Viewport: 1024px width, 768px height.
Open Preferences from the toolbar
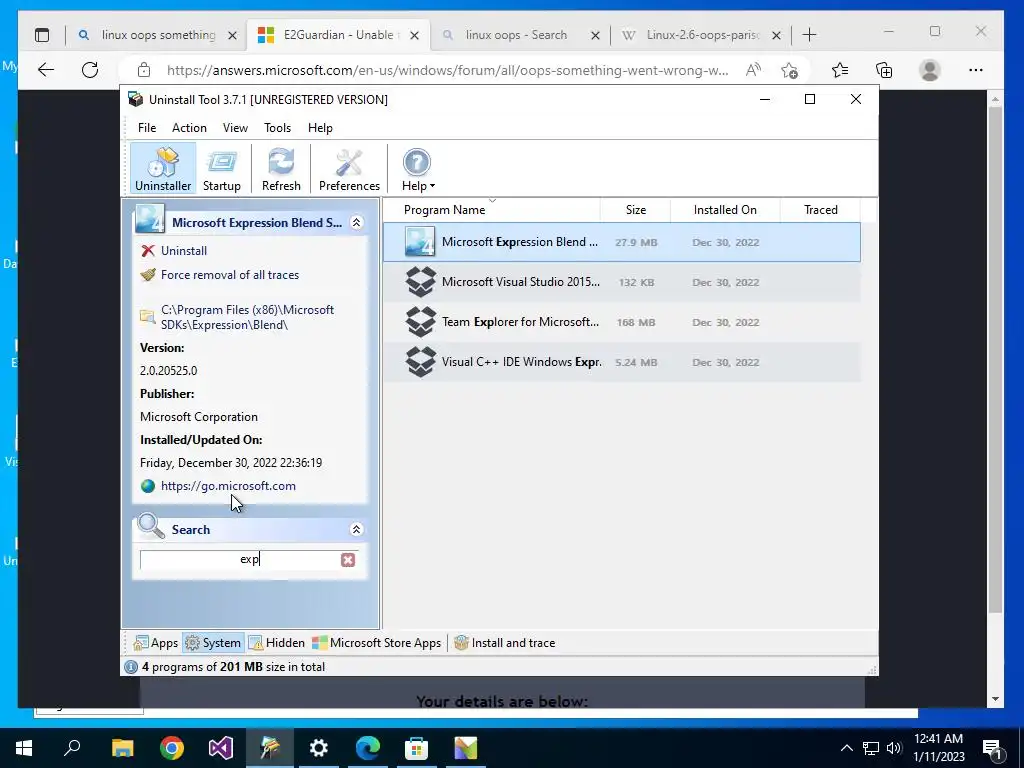point(349,169)
